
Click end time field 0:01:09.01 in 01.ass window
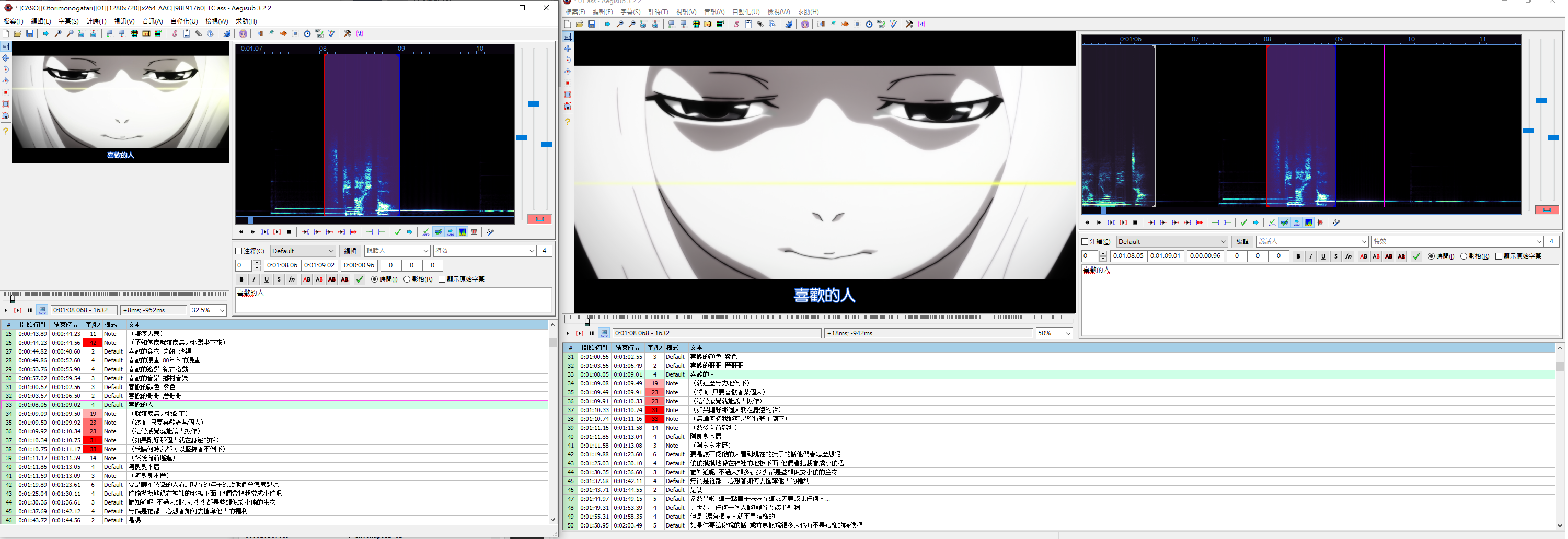pyautogui.click(x=1166, y=256)
